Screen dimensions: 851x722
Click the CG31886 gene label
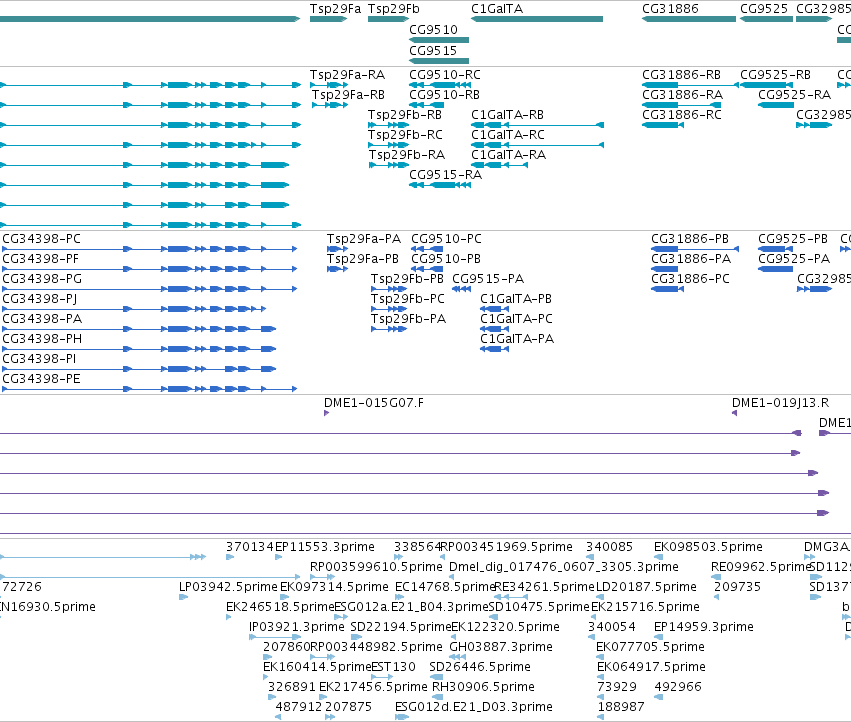pyautogui.click(x=670, y=9)
